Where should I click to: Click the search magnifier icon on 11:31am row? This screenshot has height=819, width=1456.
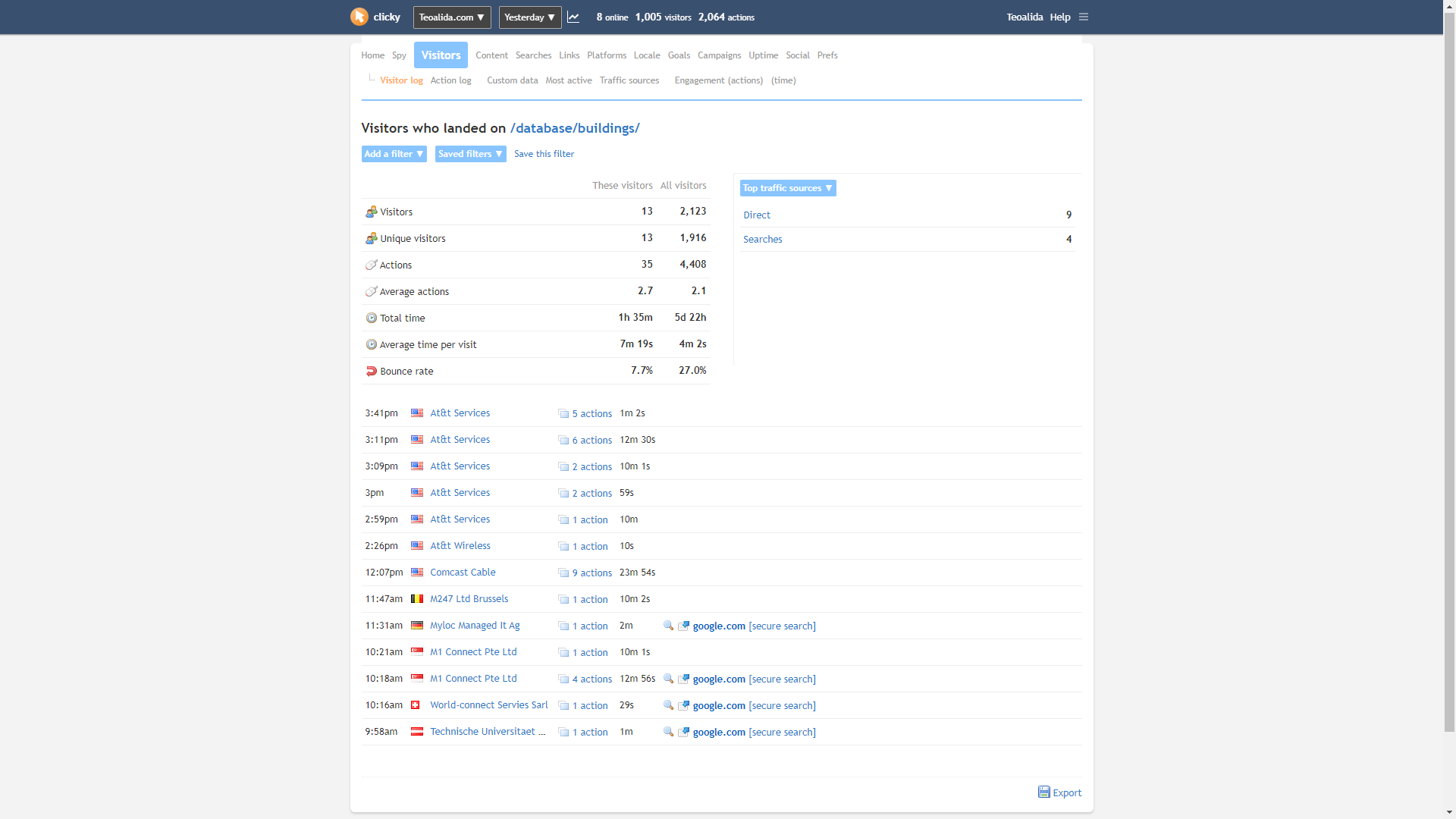click(x=668, y=626)
